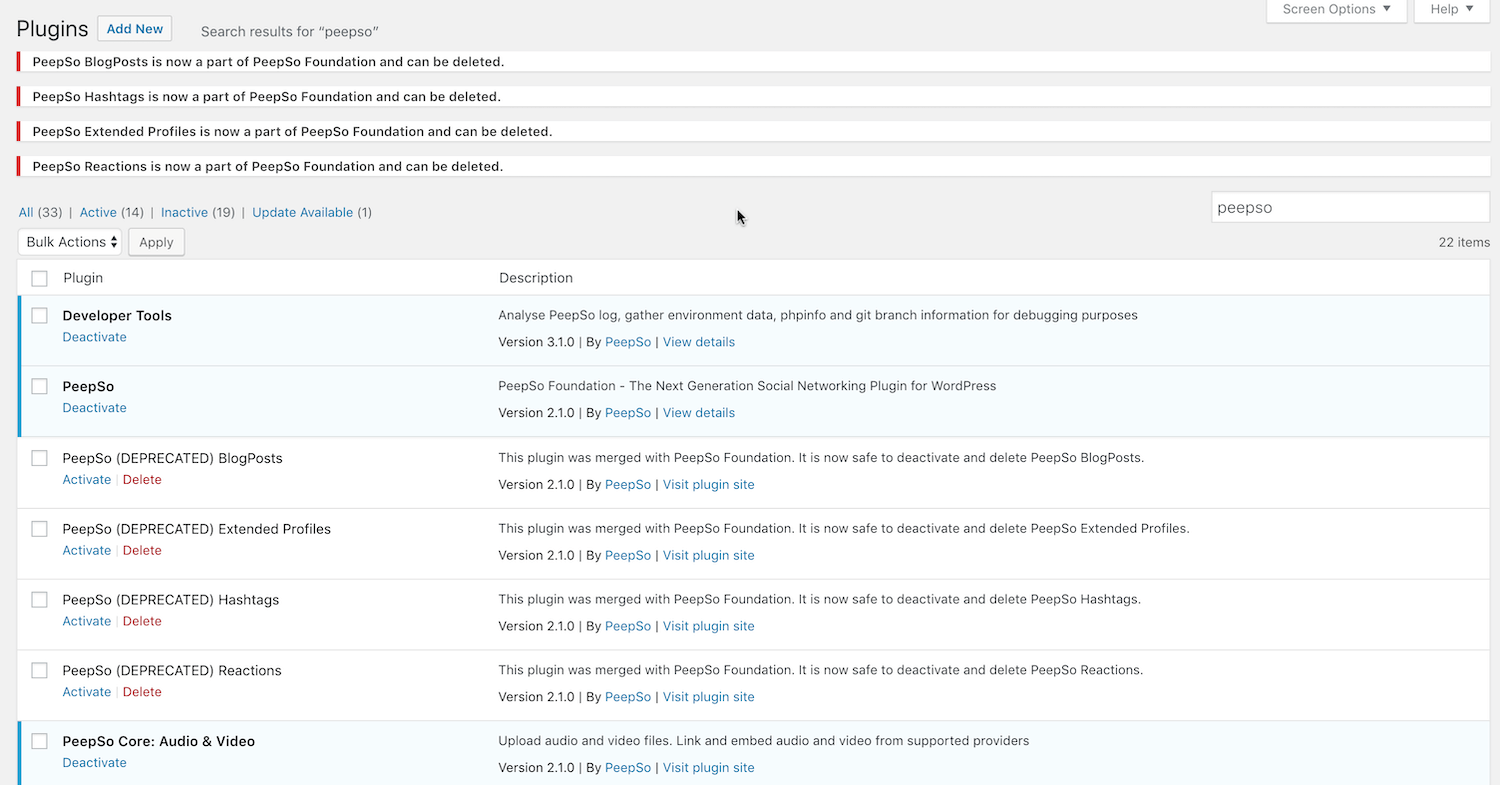Image resolution: width=1500 pixels, height=785 pixels.
Task: Check the PeepSo plugin checkbox
Action: (x=39, y=386)
